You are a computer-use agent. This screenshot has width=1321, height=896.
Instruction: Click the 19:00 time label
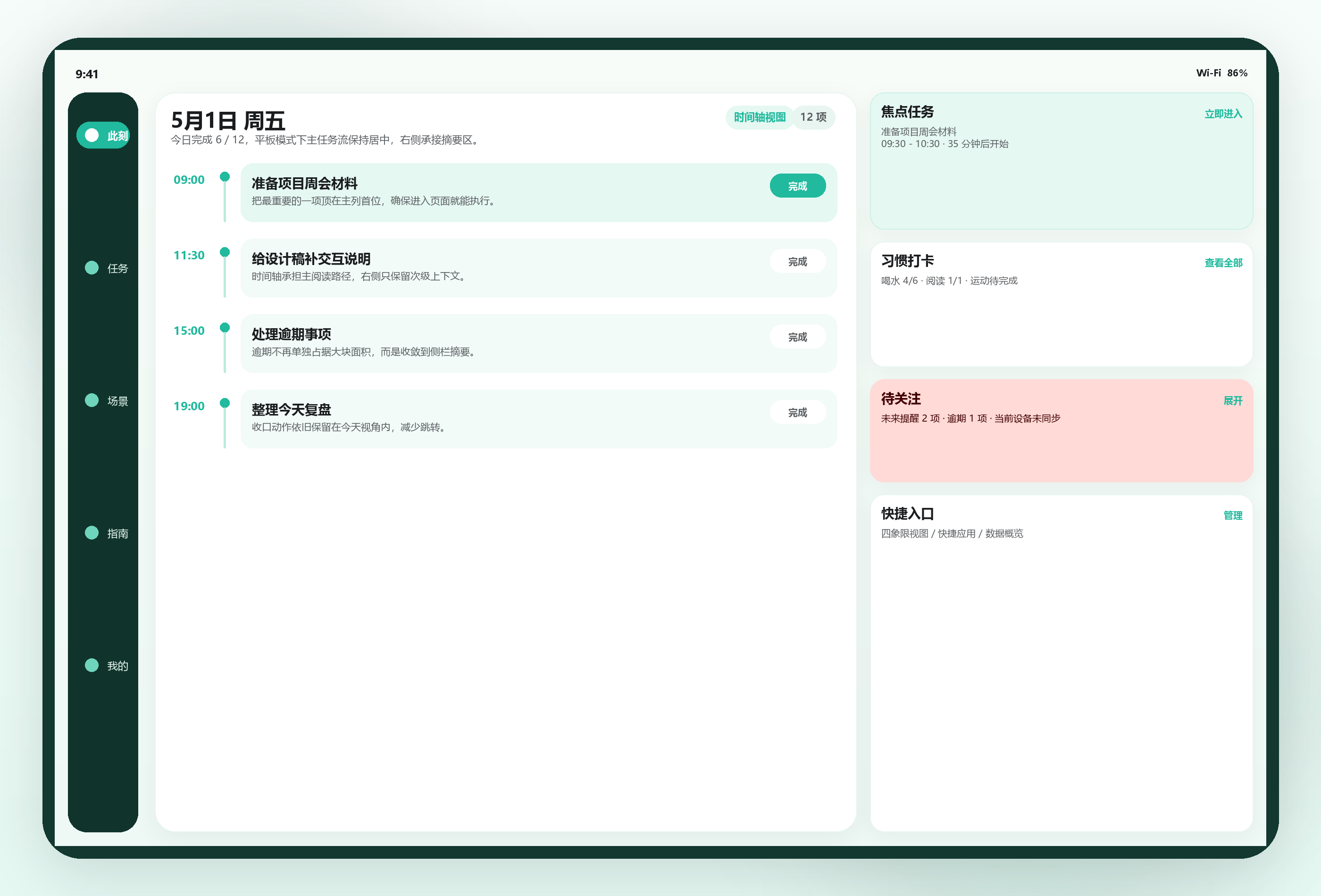[189, 407]
